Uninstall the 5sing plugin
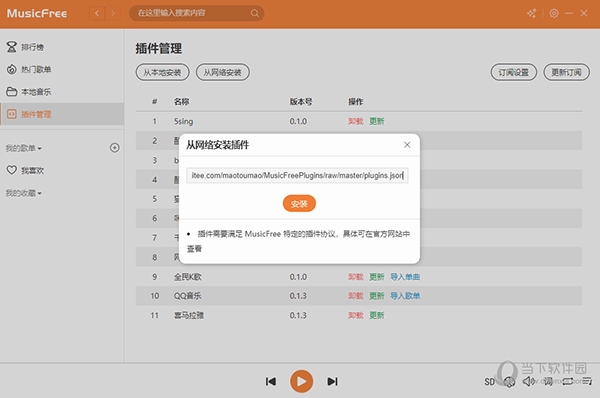This screenshot has height=398, width=600. [x=355, y=121]
